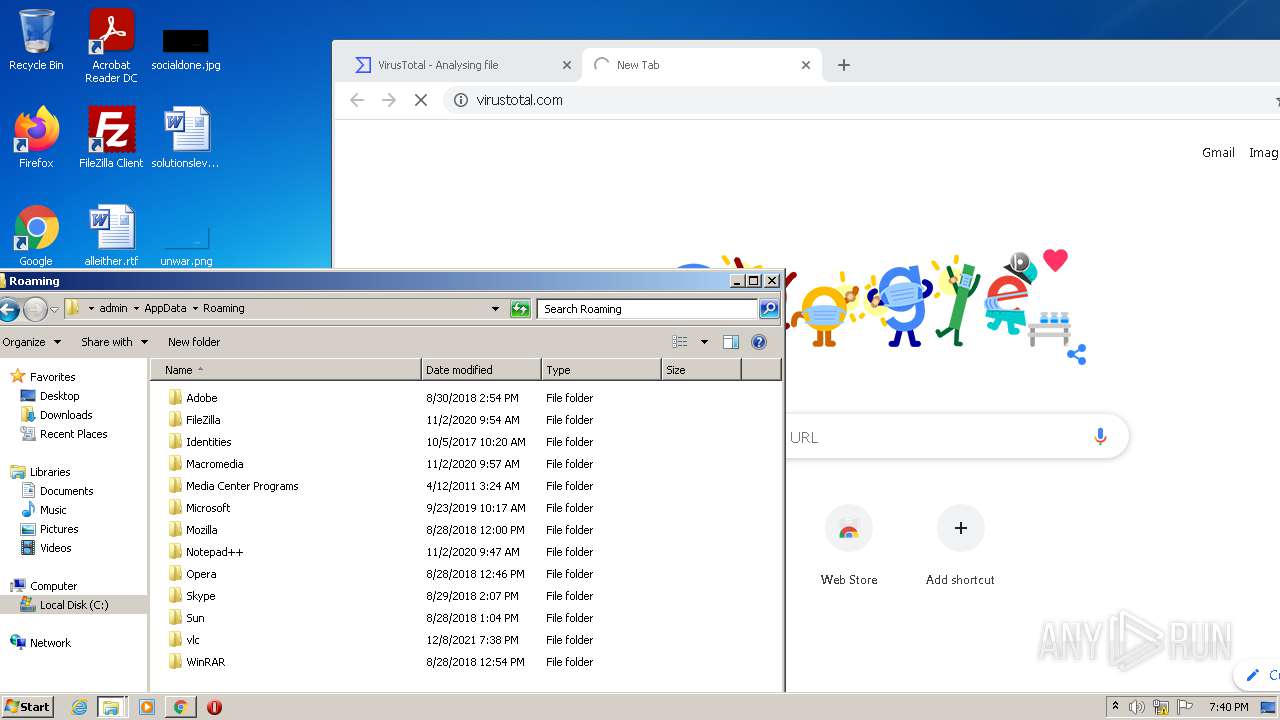Expand AppData breadcrumb arrow

[x=195, y=309]
